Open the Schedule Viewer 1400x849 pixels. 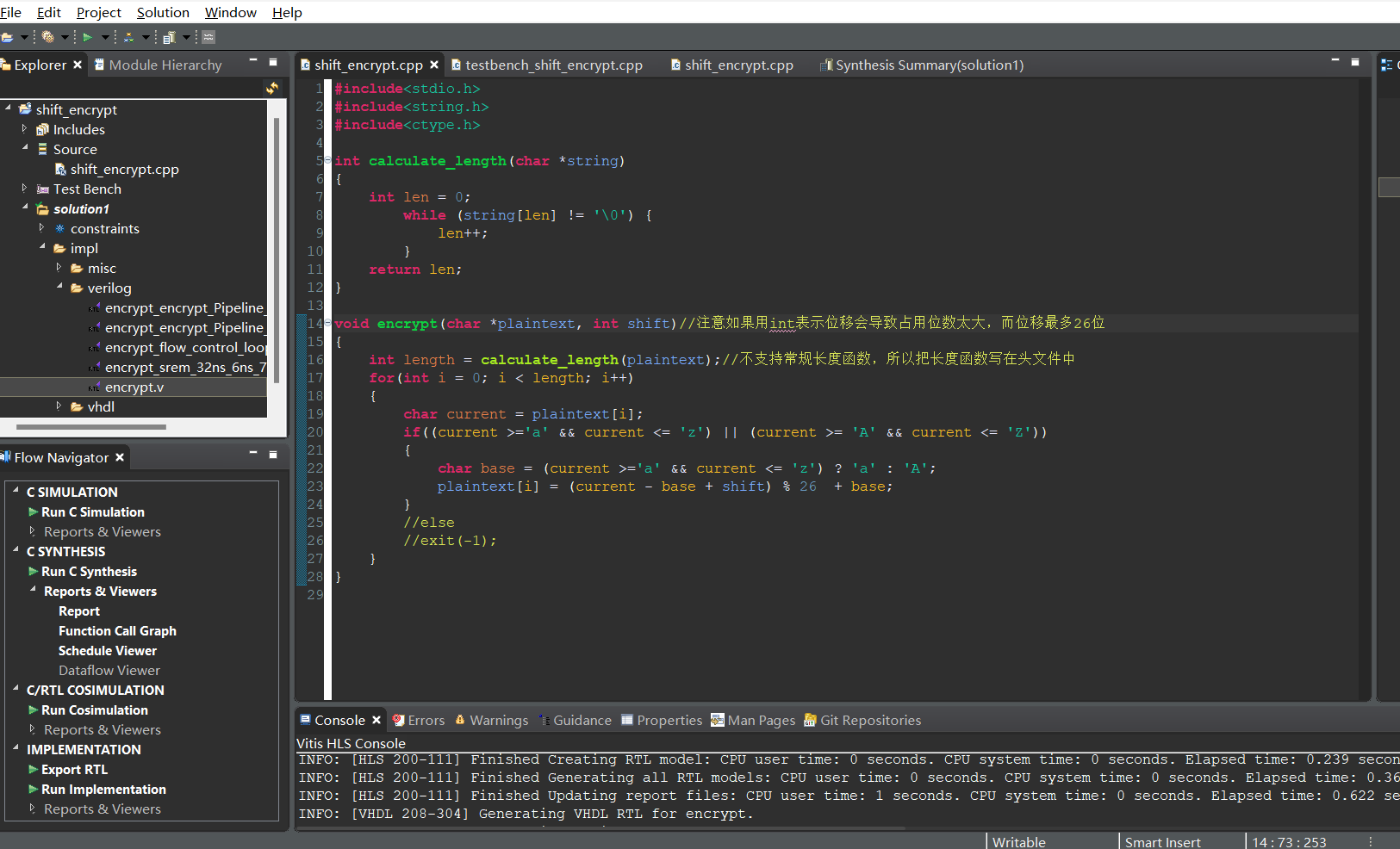[108, 650]
